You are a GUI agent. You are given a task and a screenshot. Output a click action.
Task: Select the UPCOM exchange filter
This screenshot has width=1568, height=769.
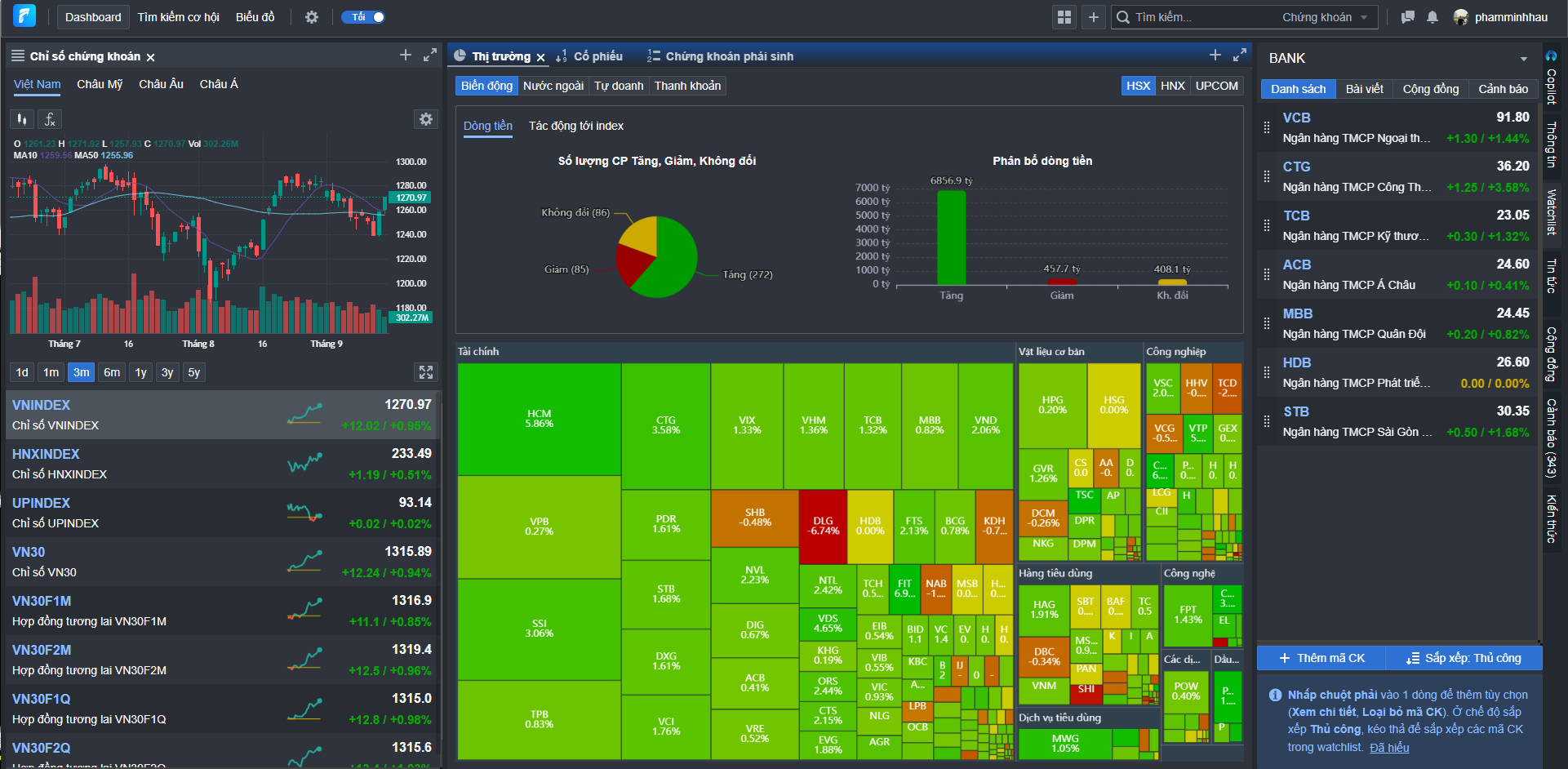(1216, 86)
